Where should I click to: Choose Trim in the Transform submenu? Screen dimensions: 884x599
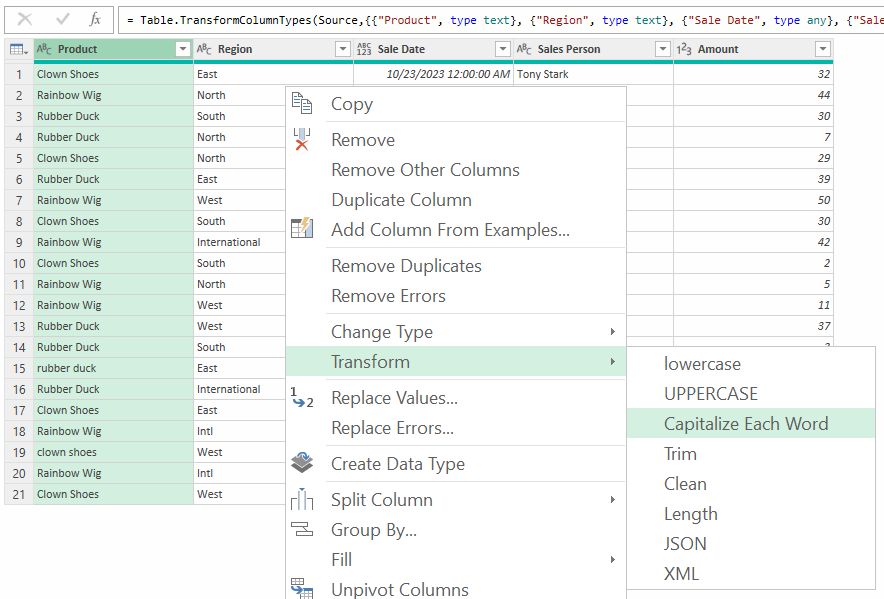(680, 454)
